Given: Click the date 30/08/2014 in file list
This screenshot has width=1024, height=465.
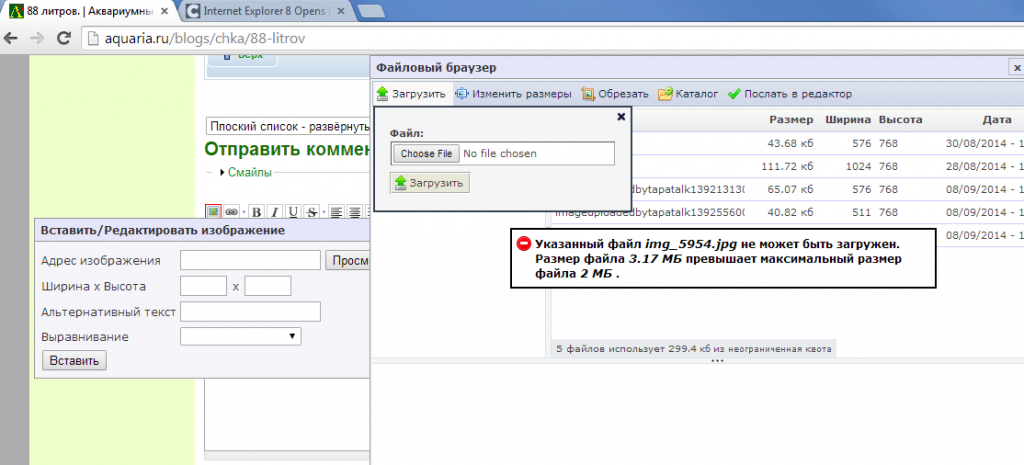Looking at the screenshot, I should point(976,144).
